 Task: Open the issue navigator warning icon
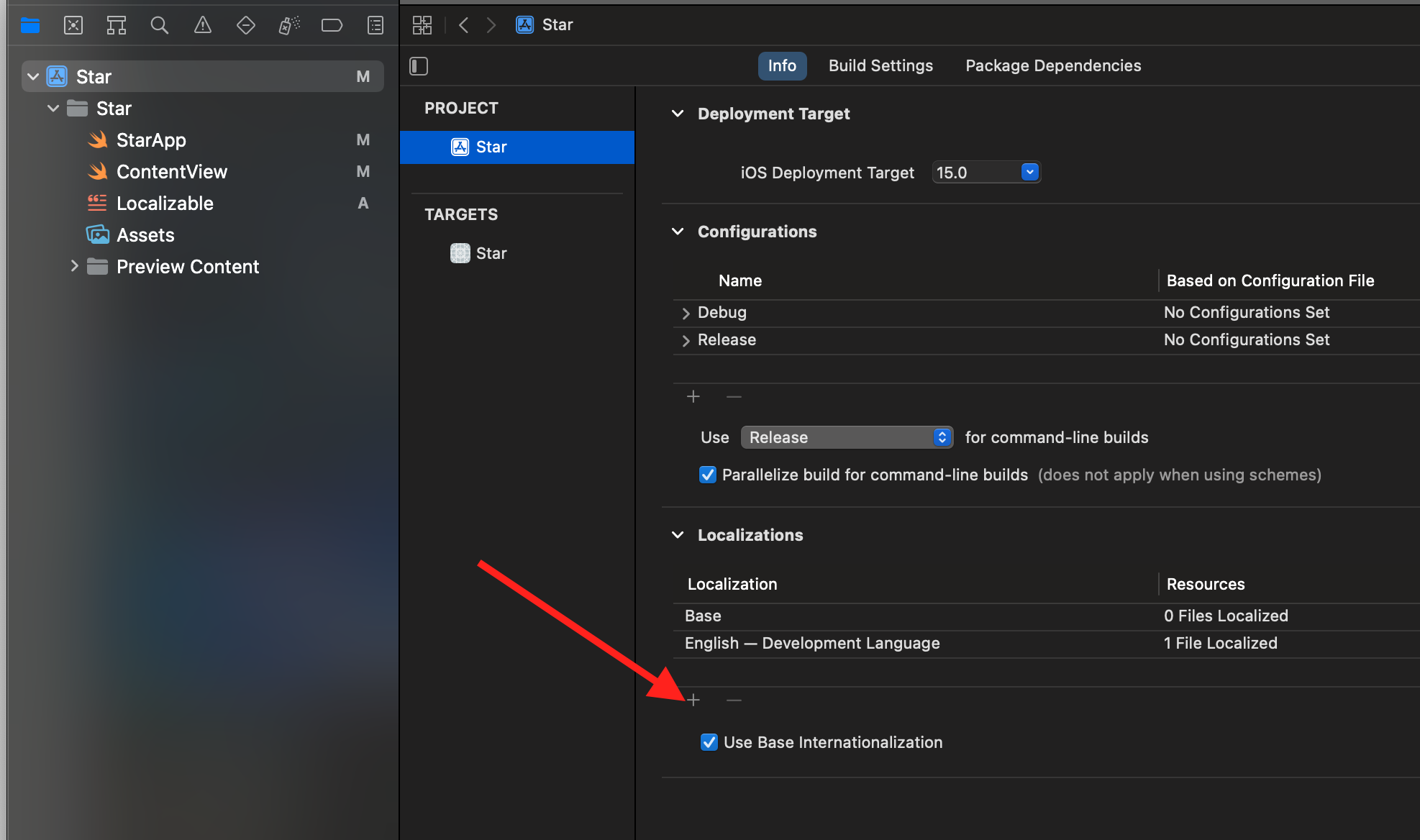203,26
